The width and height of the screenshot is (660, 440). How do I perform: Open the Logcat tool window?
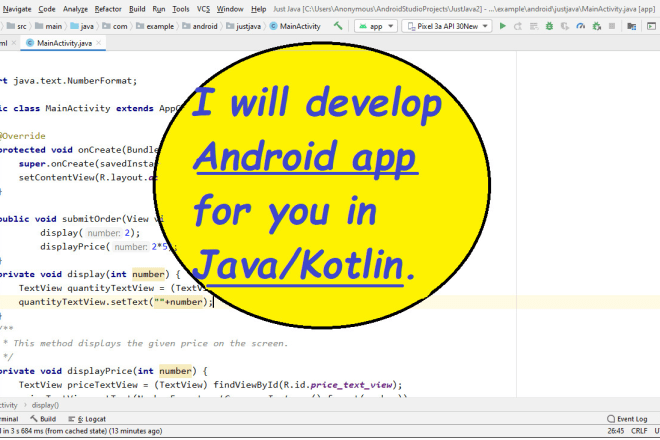click(87, 419)
